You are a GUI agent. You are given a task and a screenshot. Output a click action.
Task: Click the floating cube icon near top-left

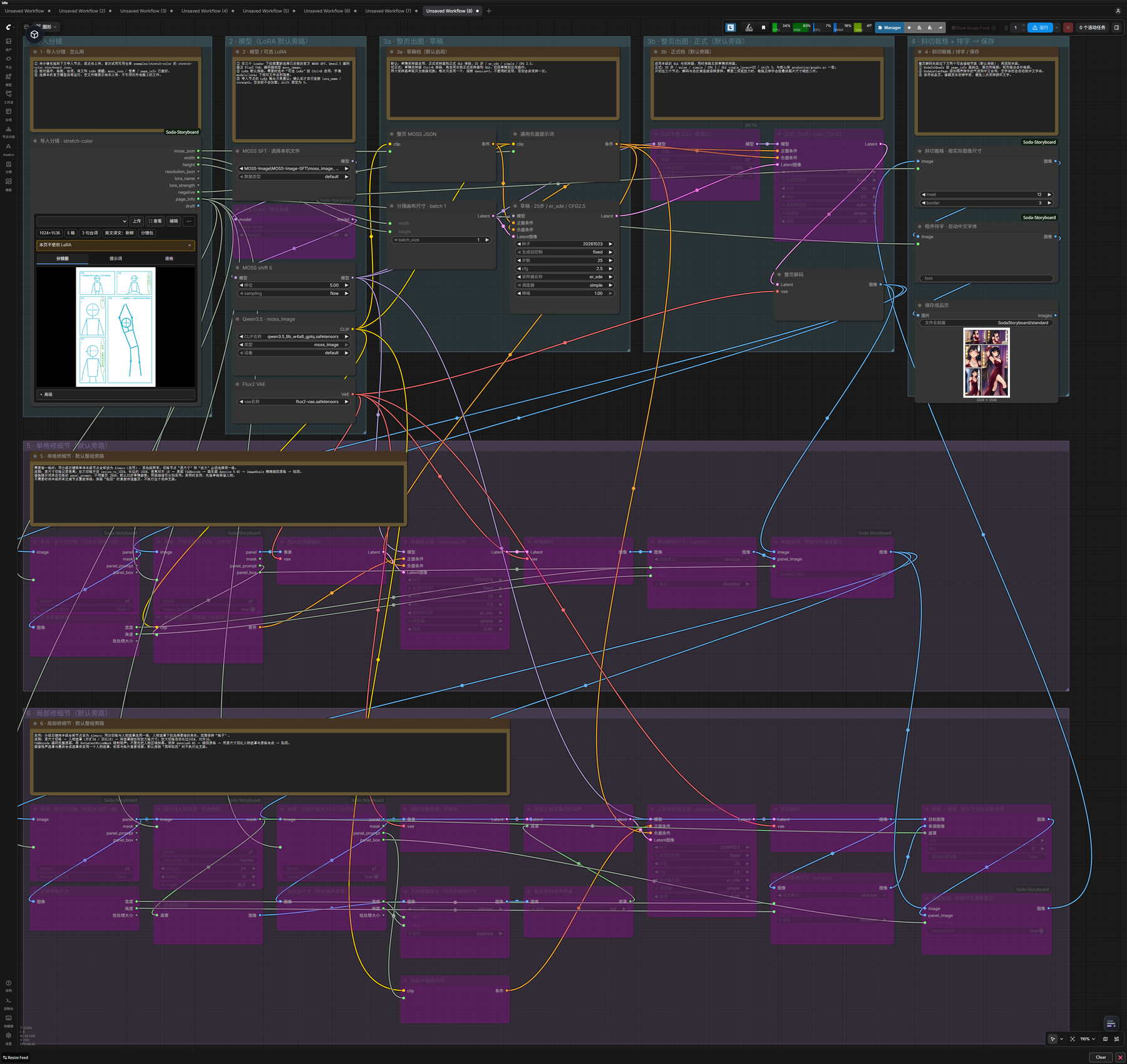[x=34, y=34]
